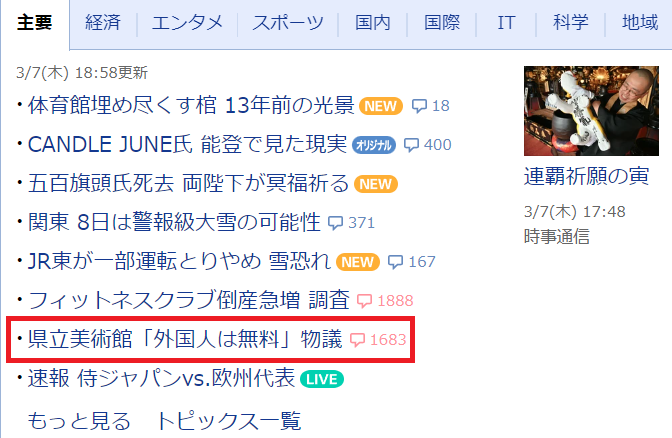Open 関東 8日は警報級大雪の可能性 article
672x438 pixels.
pyautogui.click(x=174, y=222)
